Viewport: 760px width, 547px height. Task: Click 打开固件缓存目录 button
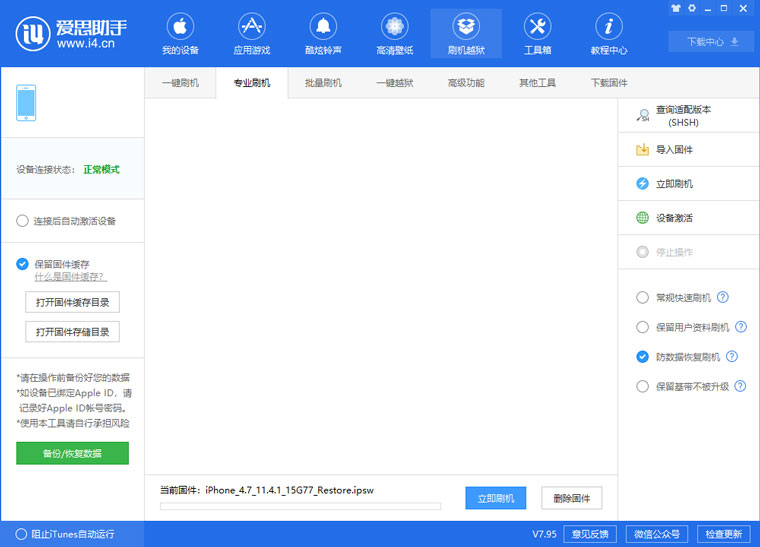(72, 302)
